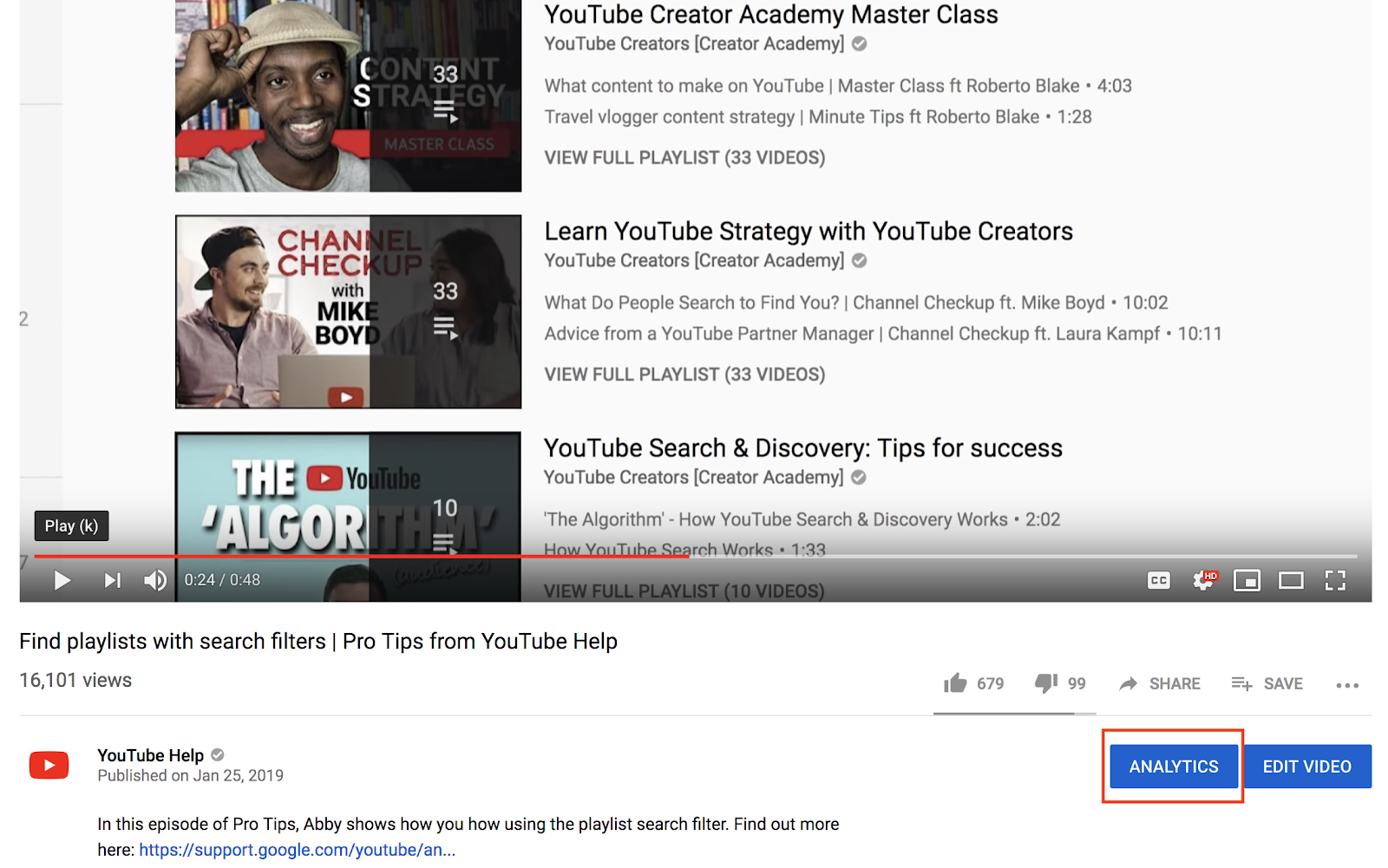
Task: Open the more actions ellipsis menu
Action: pos(1347,685)
